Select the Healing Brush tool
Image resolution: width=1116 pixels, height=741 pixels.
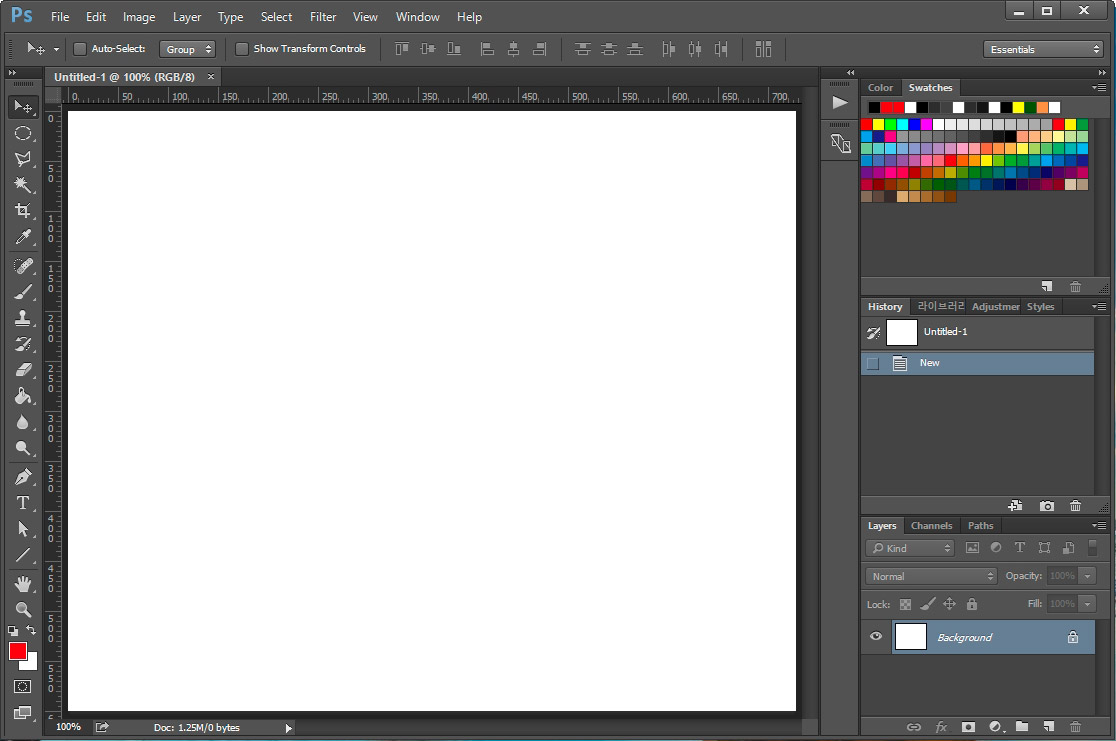[23, 266]
